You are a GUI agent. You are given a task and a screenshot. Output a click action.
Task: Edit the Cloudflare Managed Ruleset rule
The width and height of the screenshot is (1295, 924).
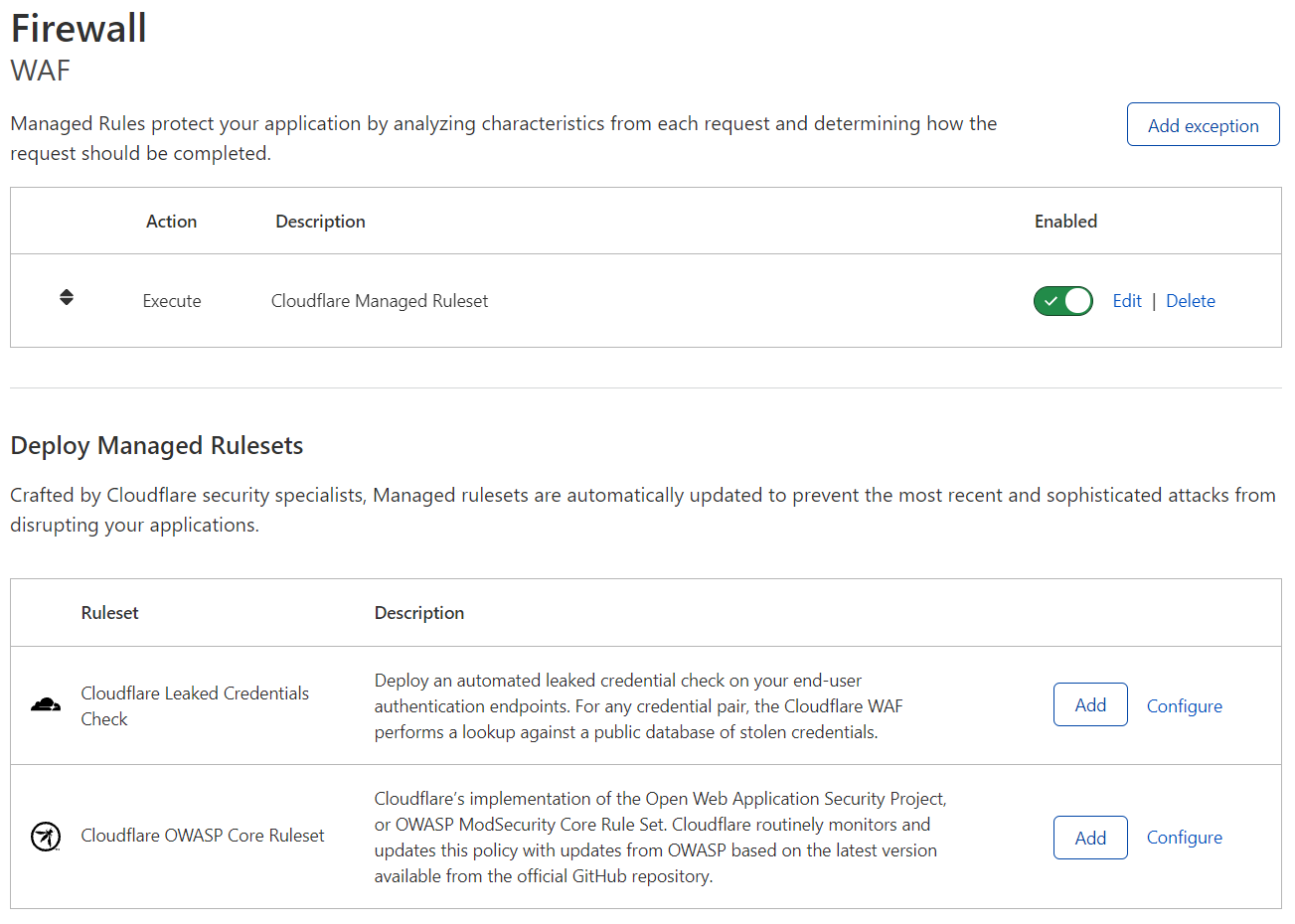(x=1127, y=300)
